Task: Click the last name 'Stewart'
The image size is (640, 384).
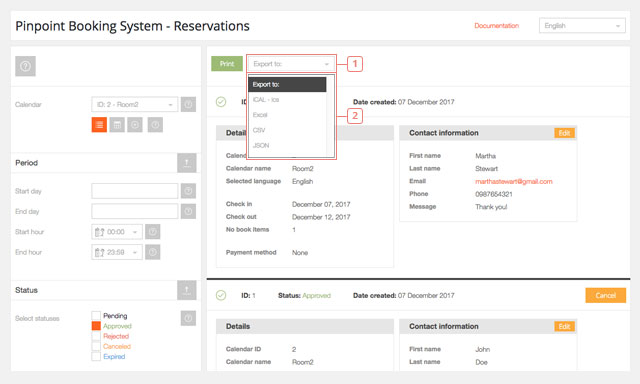Action: pos(486,169)
